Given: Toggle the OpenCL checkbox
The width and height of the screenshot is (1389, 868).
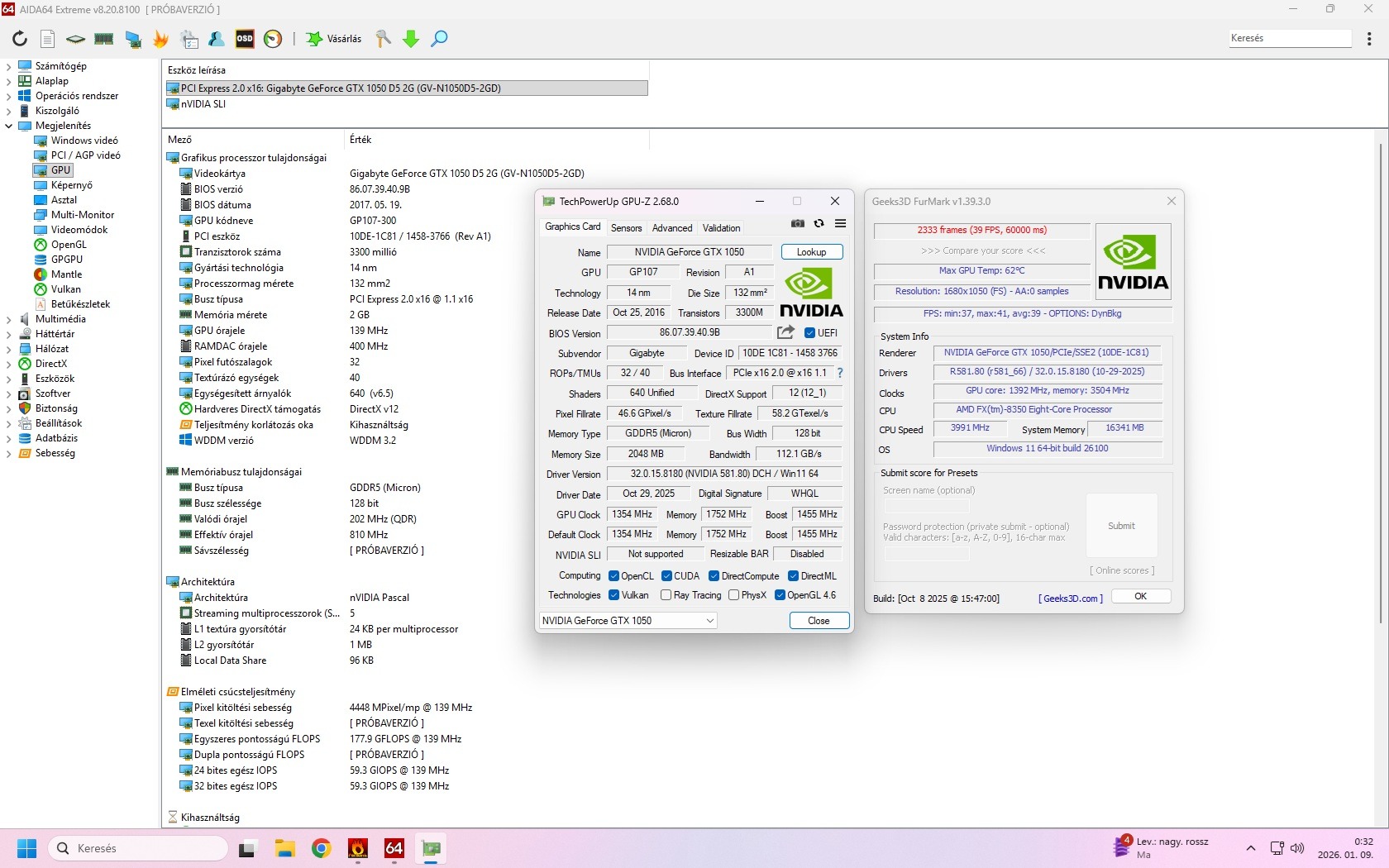Looking at the screenshot, I should pos(613,576).
